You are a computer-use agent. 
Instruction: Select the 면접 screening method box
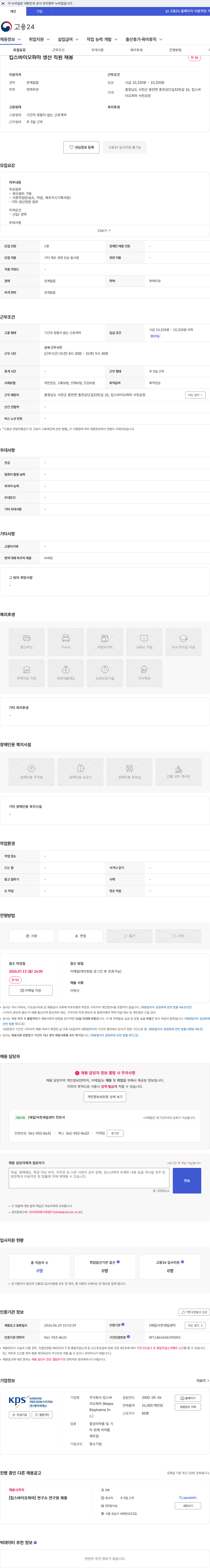click(80, 936)
